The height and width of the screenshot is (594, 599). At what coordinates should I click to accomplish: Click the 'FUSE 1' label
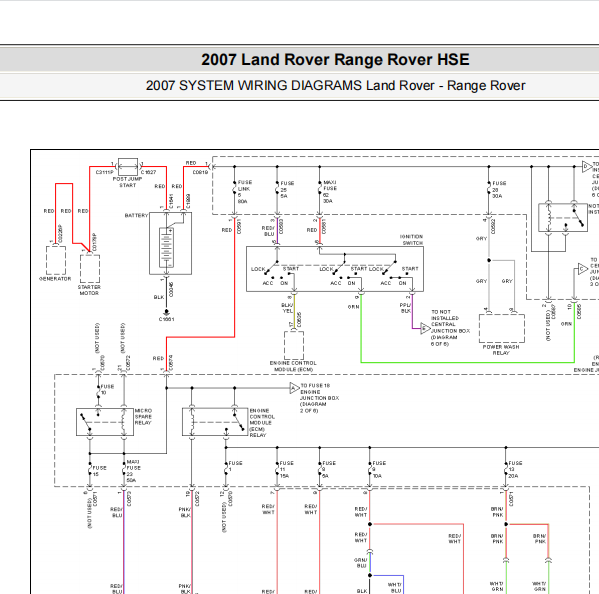[x=235, y=466]
